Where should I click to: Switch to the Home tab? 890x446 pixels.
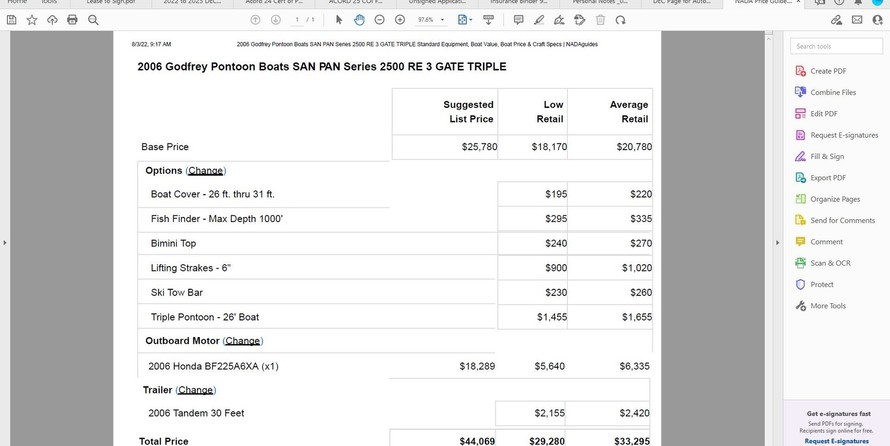coord(17,3)
